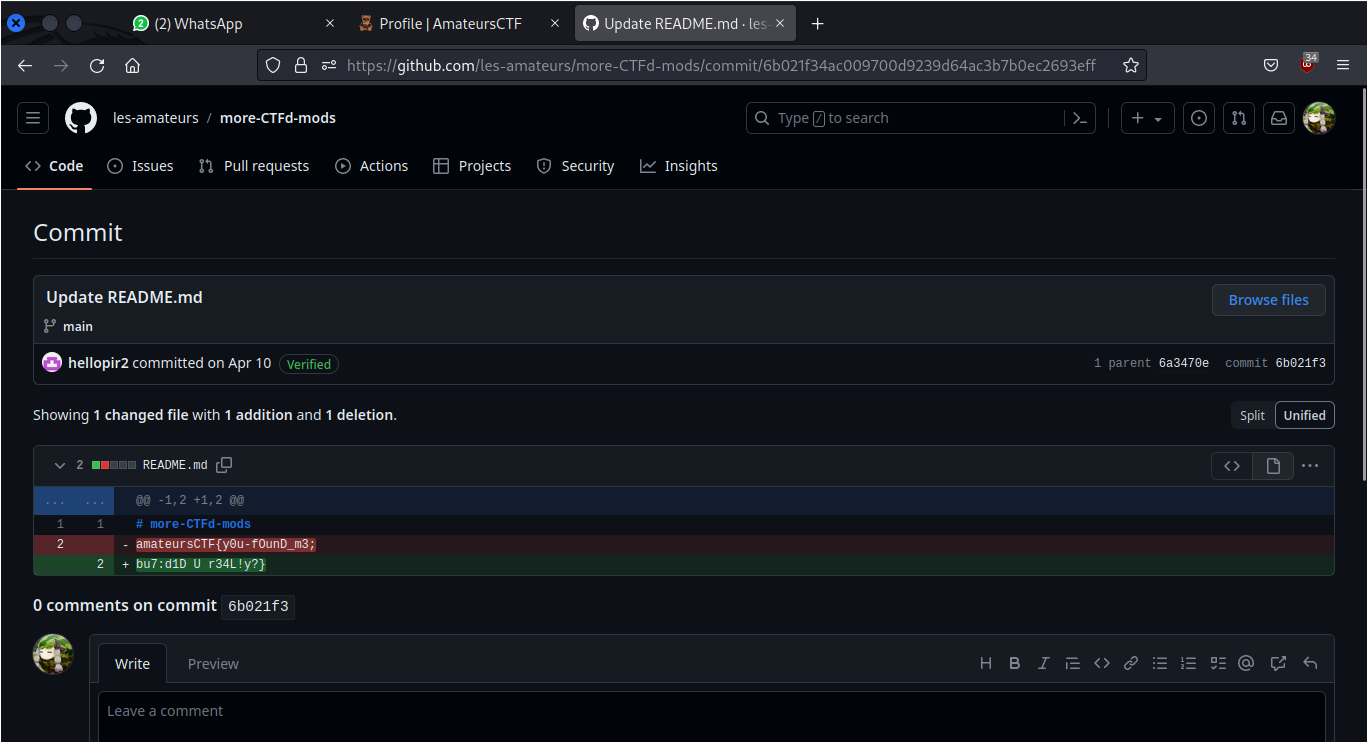Show the README.md source diff view
Screen dimensions: 1368x743
[x=1232, y=466]
